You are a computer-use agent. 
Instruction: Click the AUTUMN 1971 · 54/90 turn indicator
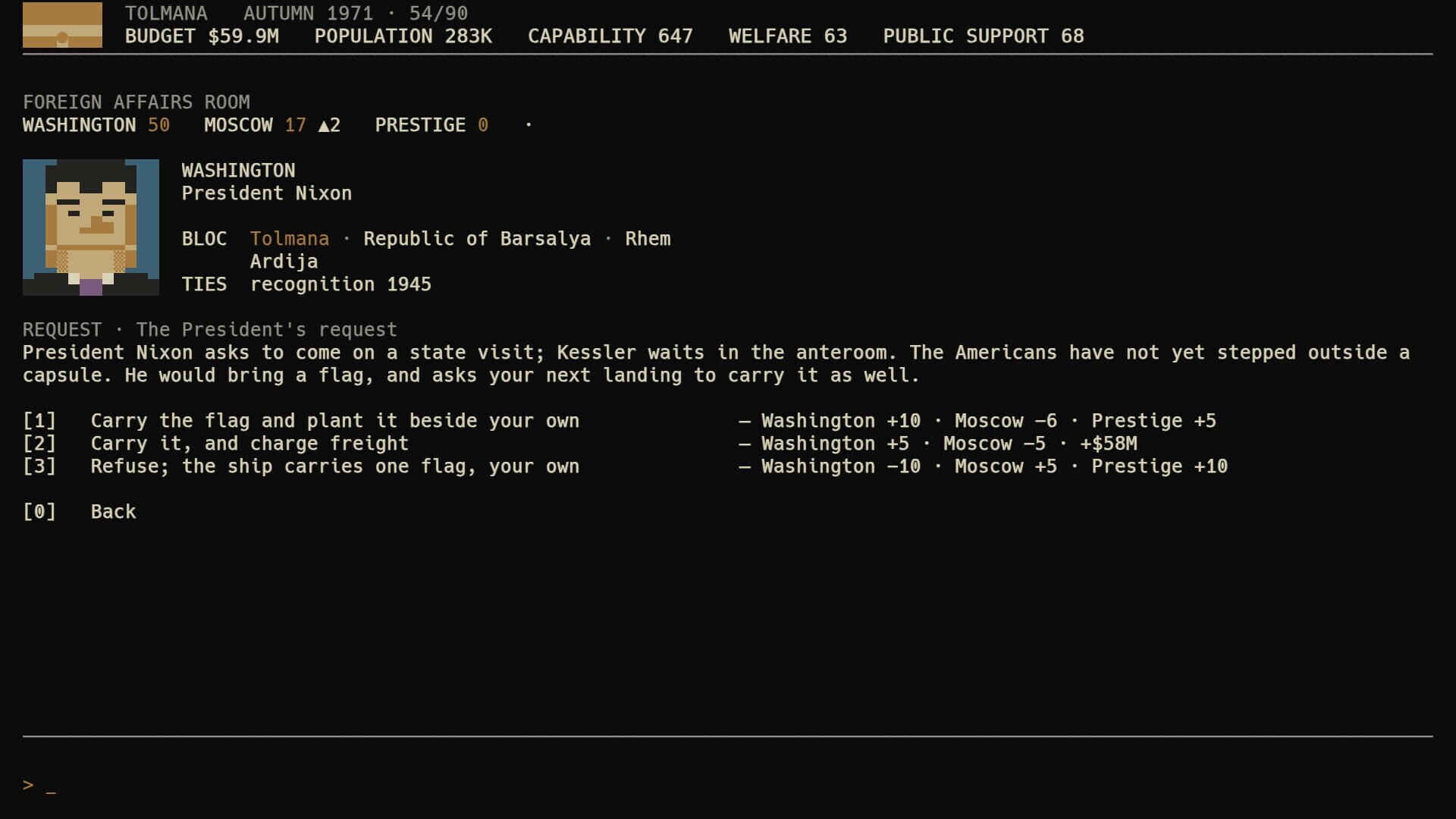(356, 14)
